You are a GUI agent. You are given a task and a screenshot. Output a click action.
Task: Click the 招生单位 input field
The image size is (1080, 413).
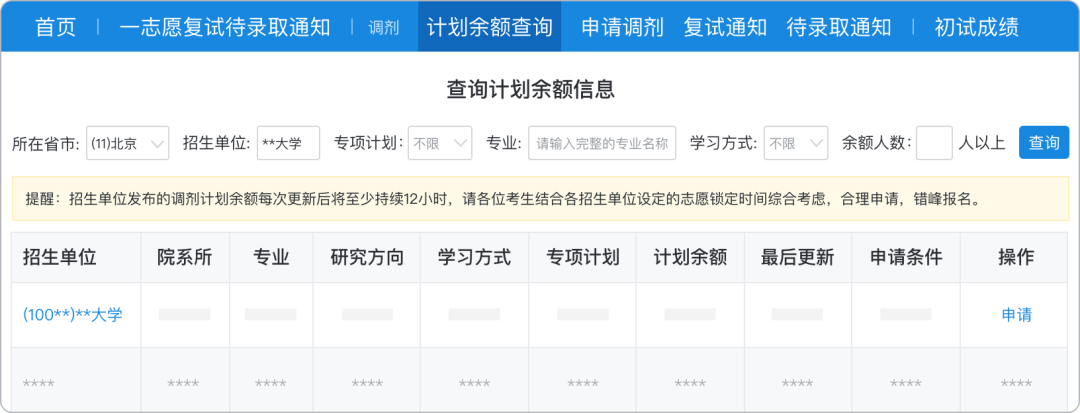[x=288, y=143]
